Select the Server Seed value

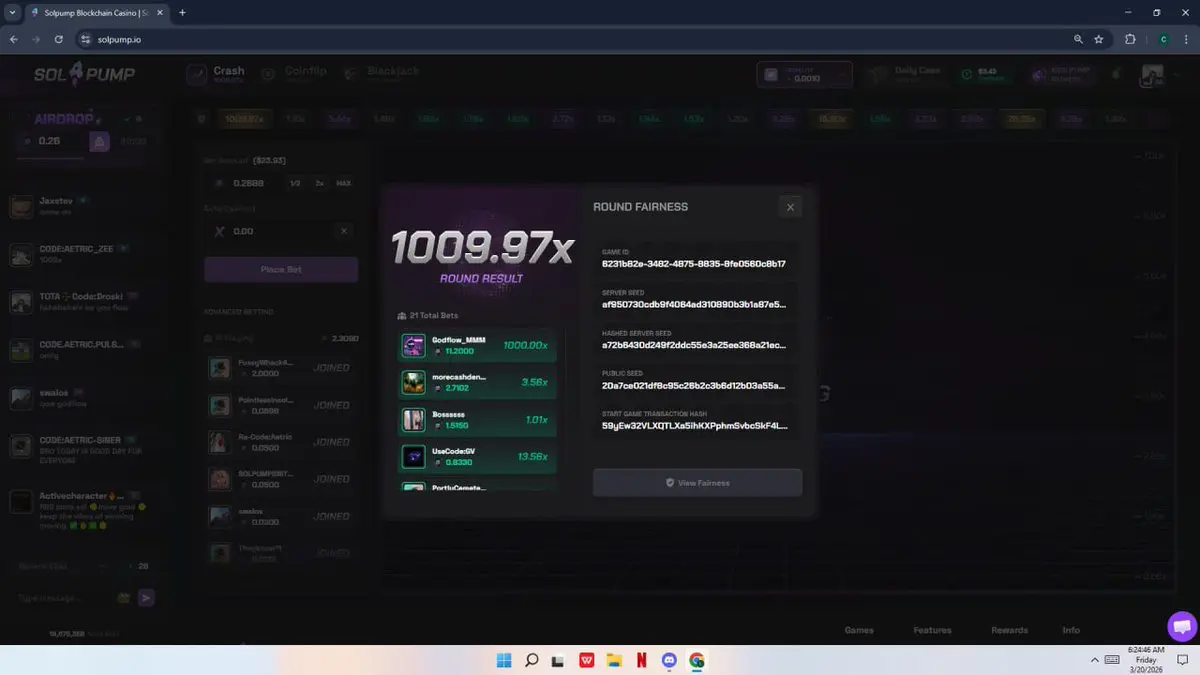point(693,304)
